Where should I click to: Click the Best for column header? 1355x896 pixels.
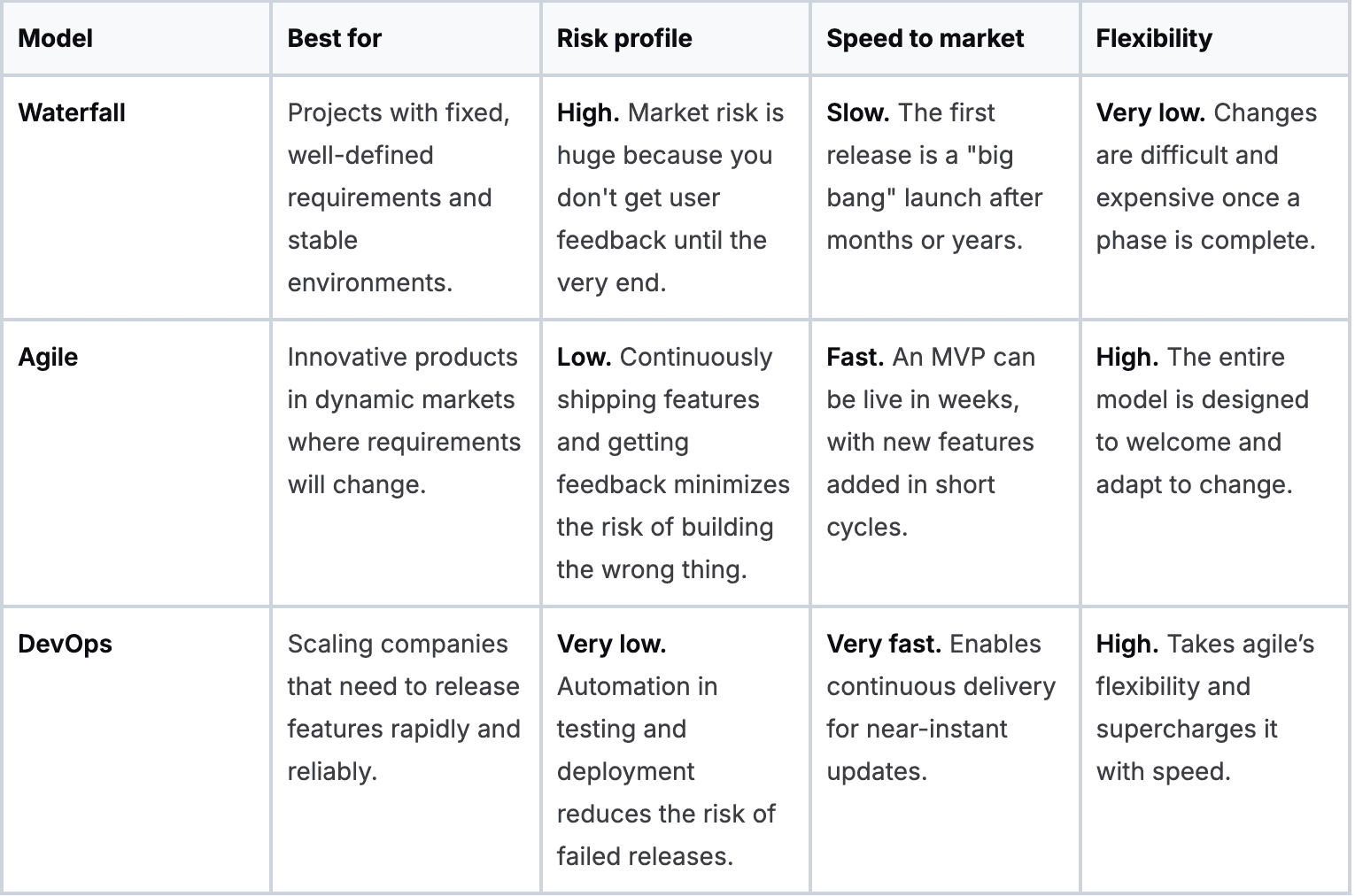pos(335,38)
